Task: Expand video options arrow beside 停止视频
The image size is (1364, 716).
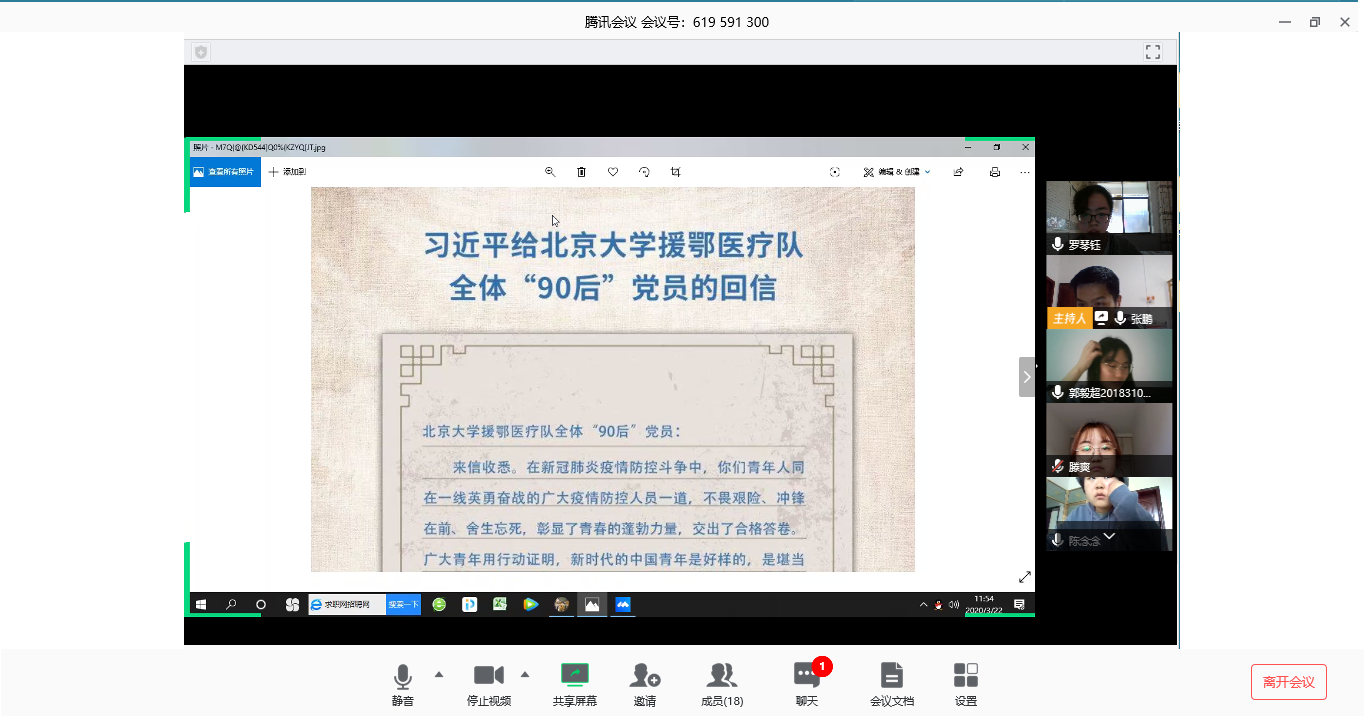Action: (525, 674)
